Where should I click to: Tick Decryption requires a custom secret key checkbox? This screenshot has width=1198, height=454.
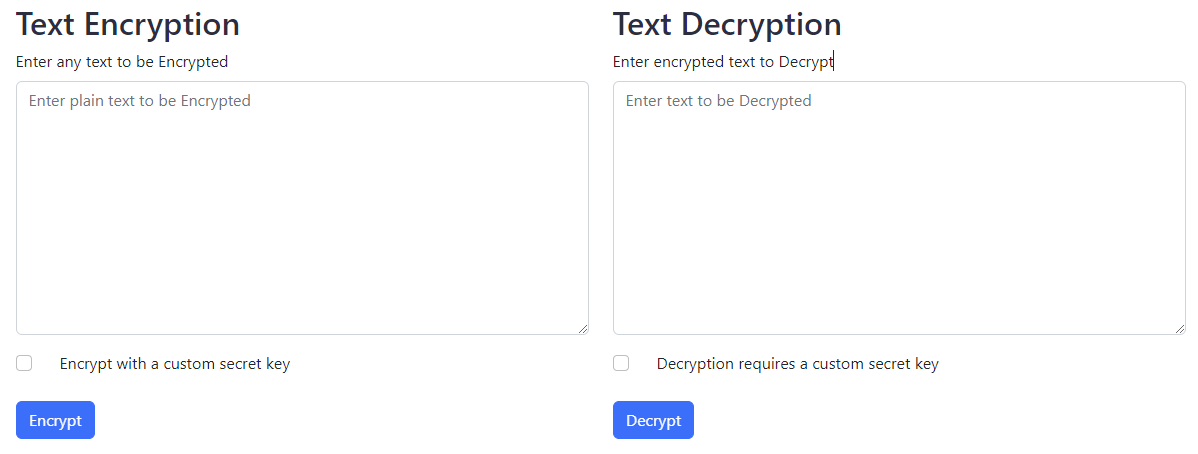pyautogui.click(x=621, y=363)
